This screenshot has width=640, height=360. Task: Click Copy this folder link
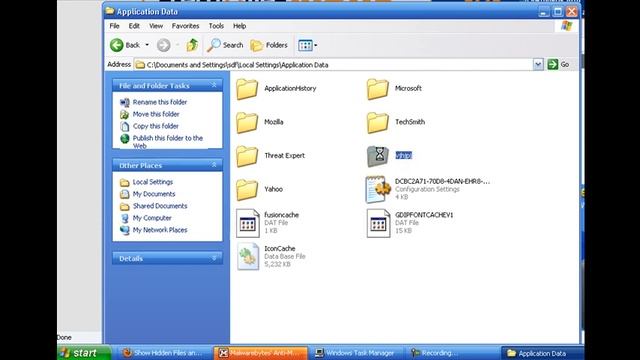point(156,126)
